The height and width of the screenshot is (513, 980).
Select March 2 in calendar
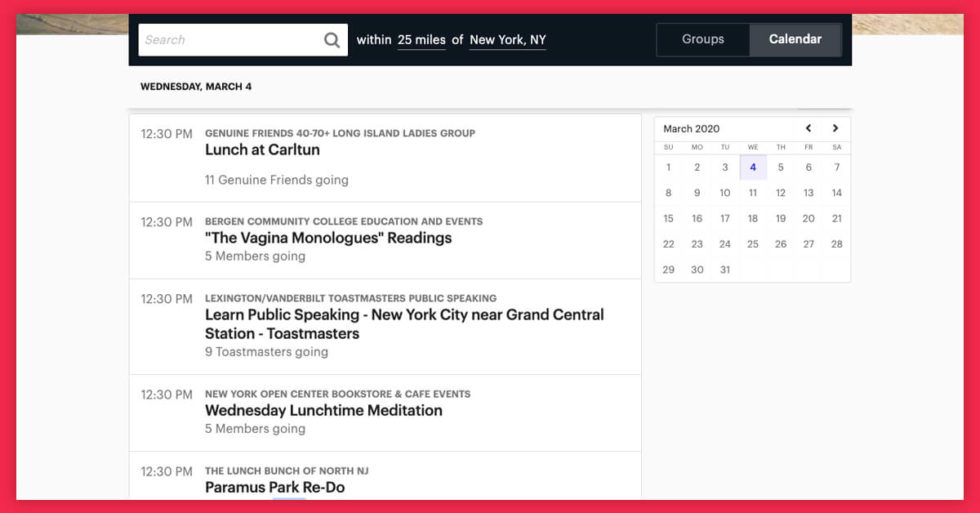click(697, 167)
